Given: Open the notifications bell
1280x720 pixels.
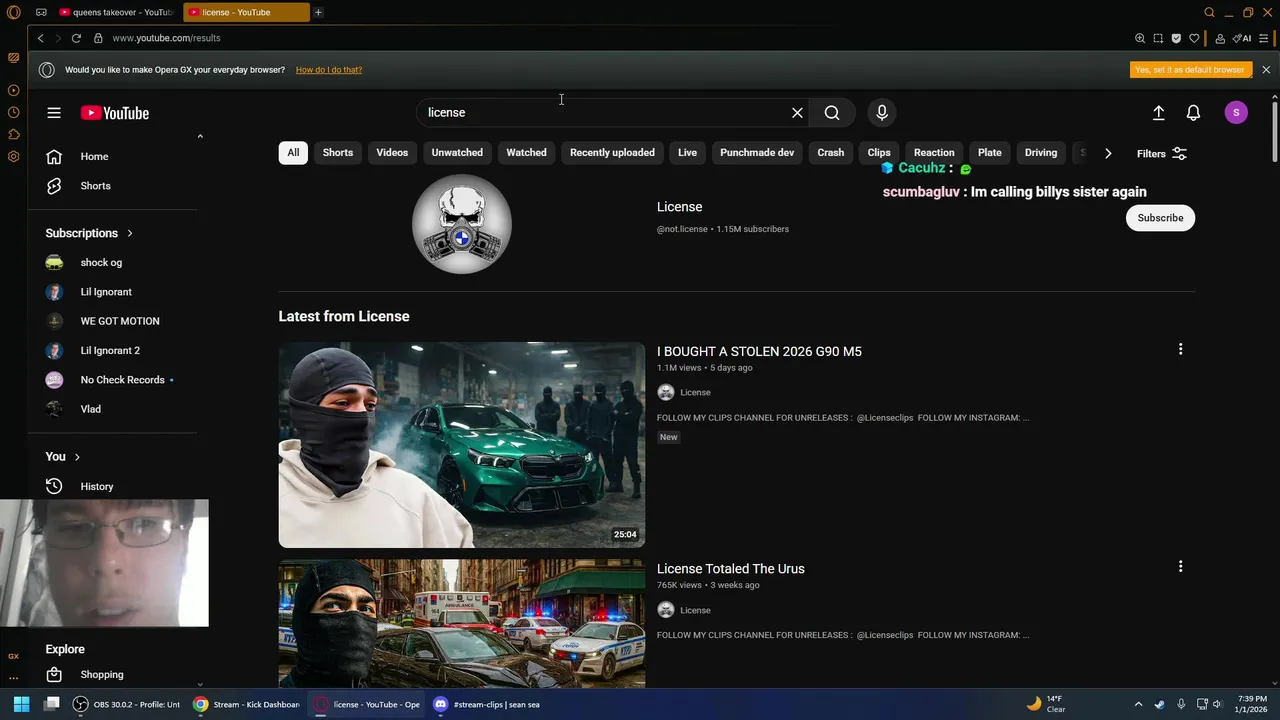Looking at the screenshot, I should tap(1193, 113).
